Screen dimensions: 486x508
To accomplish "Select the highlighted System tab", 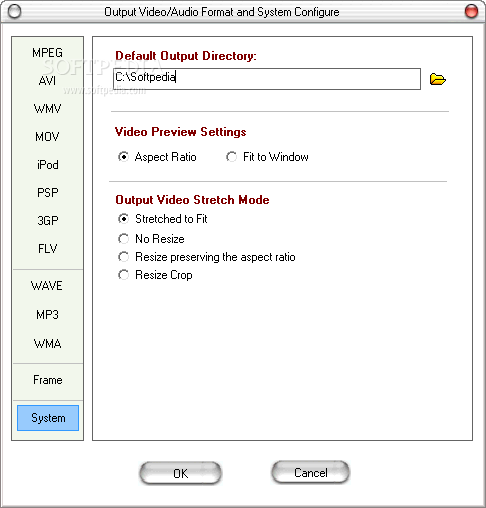I will click(x=48, y=418).
